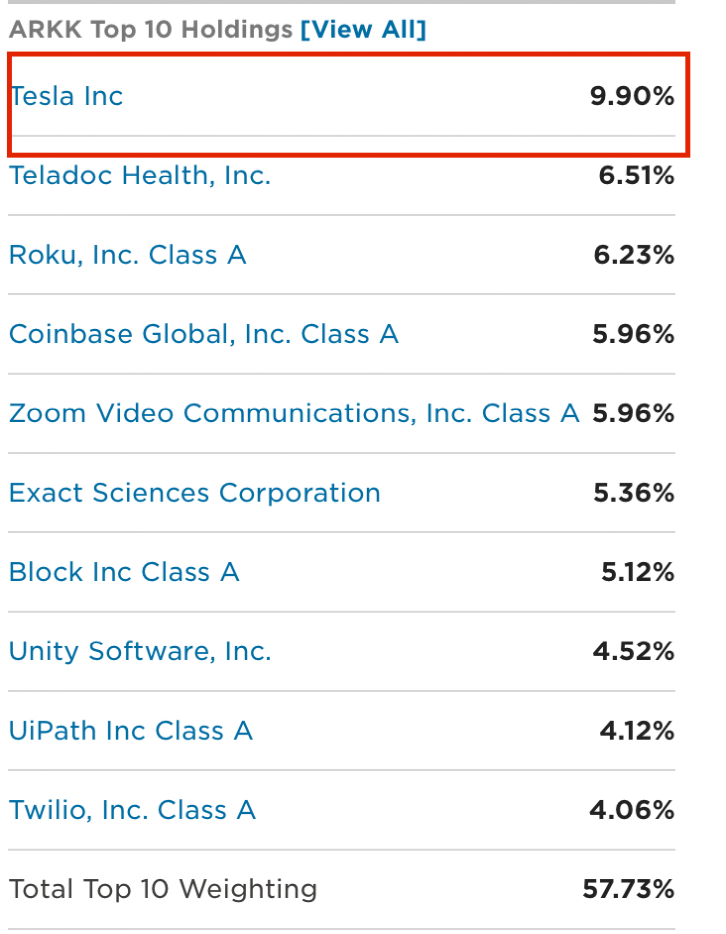Select Roku, Inc. Class A link
The height and width of the screenshot is (934, 726).
coord(127,255)
